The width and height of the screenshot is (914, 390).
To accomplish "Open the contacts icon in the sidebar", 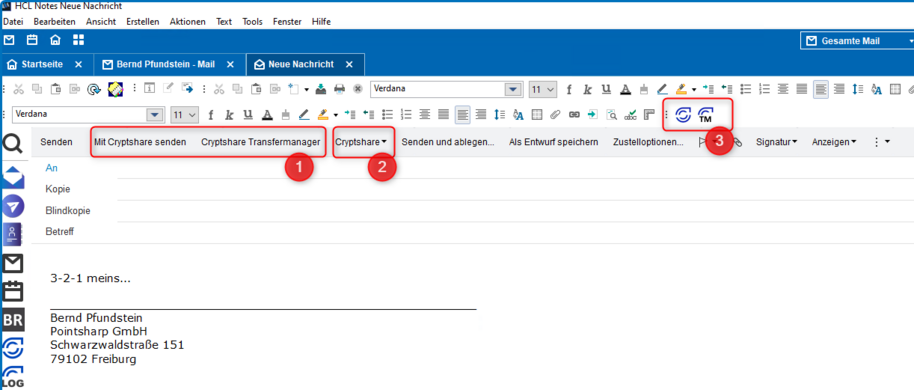I will [13, 234].
